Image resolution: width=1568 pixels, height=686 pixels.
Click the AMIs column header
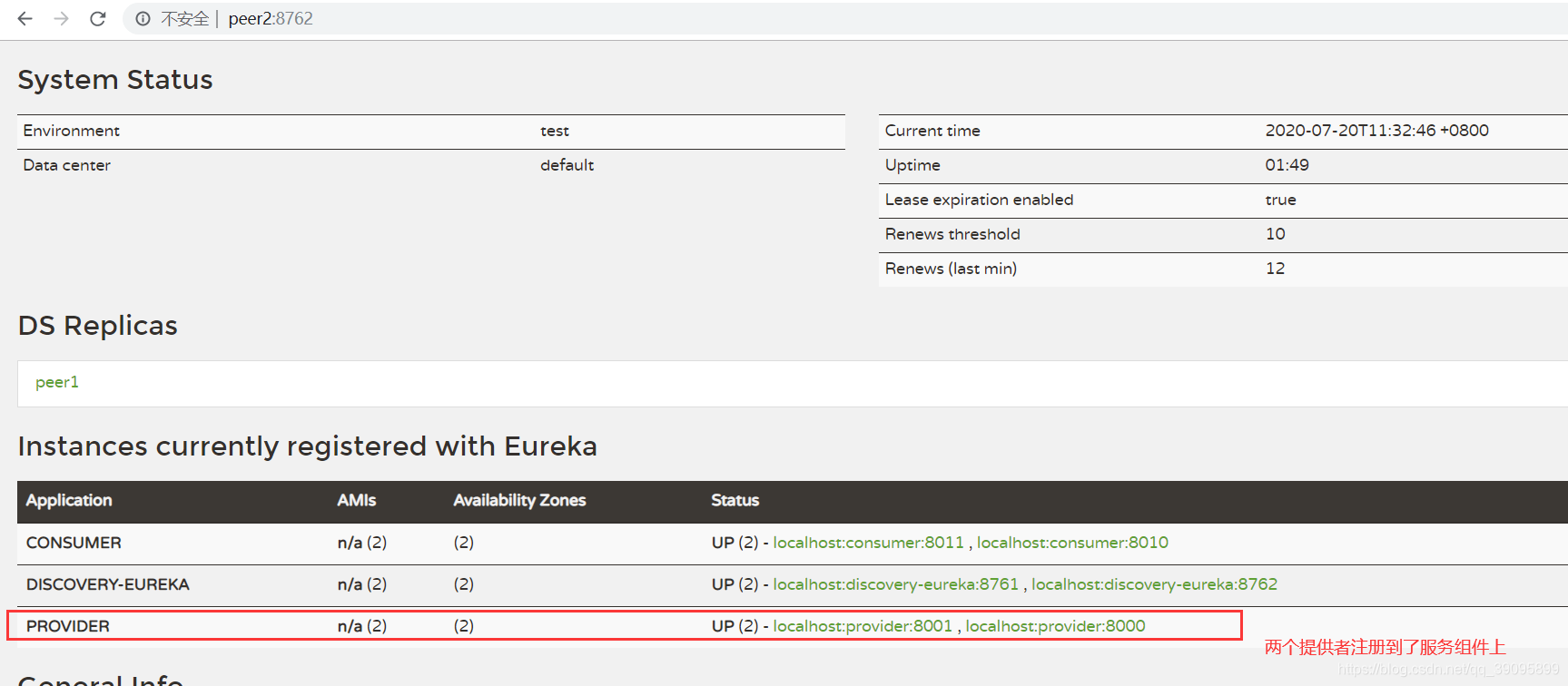click(x=356, y=501)
